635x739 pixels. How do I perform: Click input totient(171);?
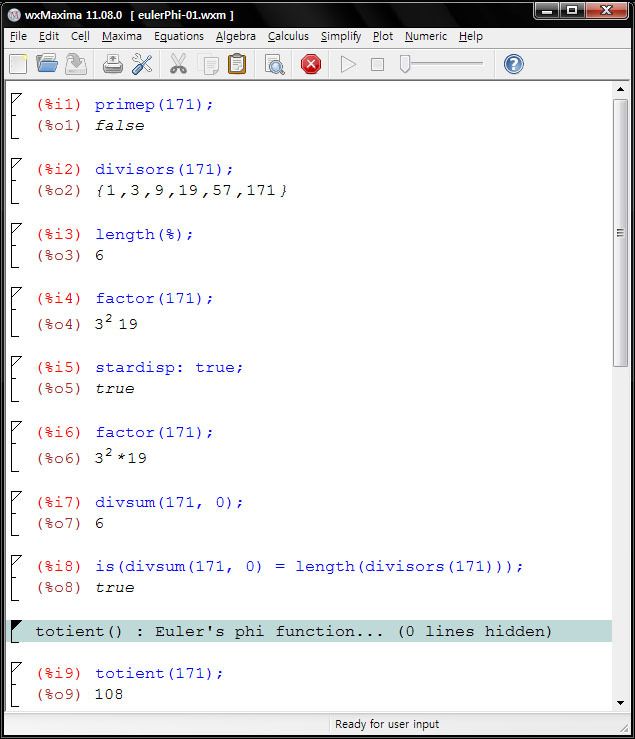point(159,673)
